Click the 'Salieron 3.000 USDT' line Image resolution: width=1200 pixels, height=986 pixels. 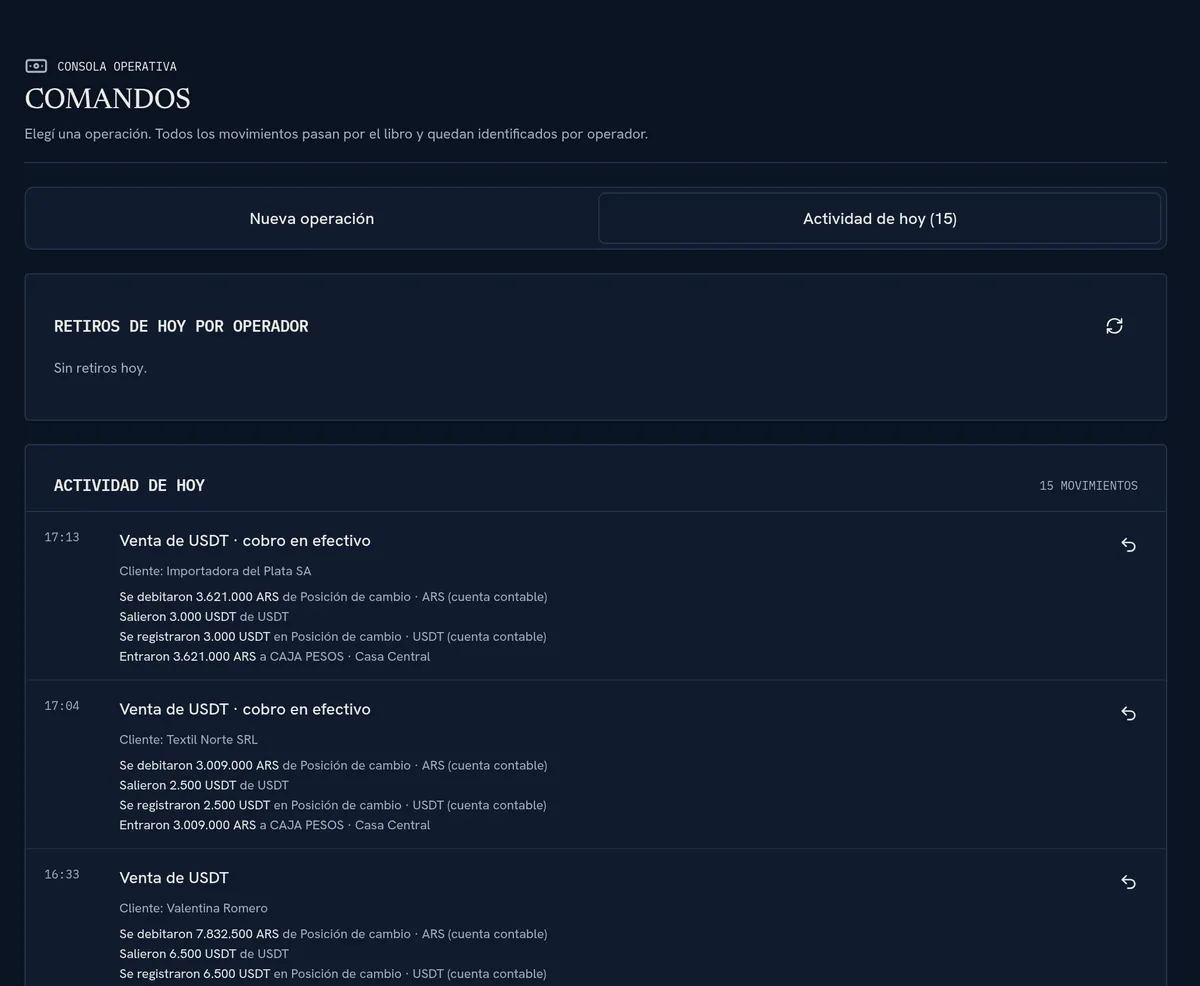pyautogui.click(x=204, y=617)
